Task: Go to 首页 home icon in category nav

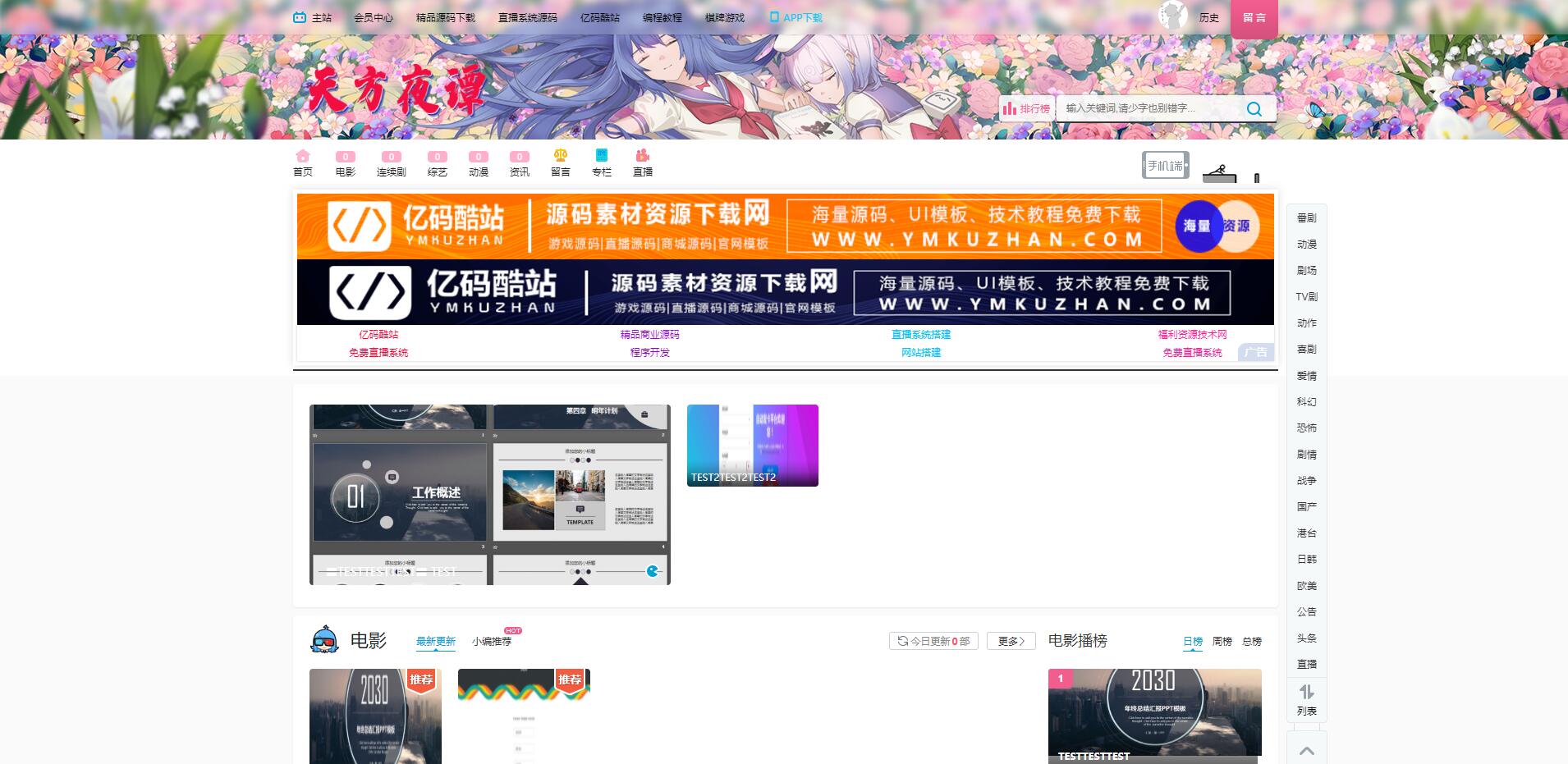Action: 303,163
